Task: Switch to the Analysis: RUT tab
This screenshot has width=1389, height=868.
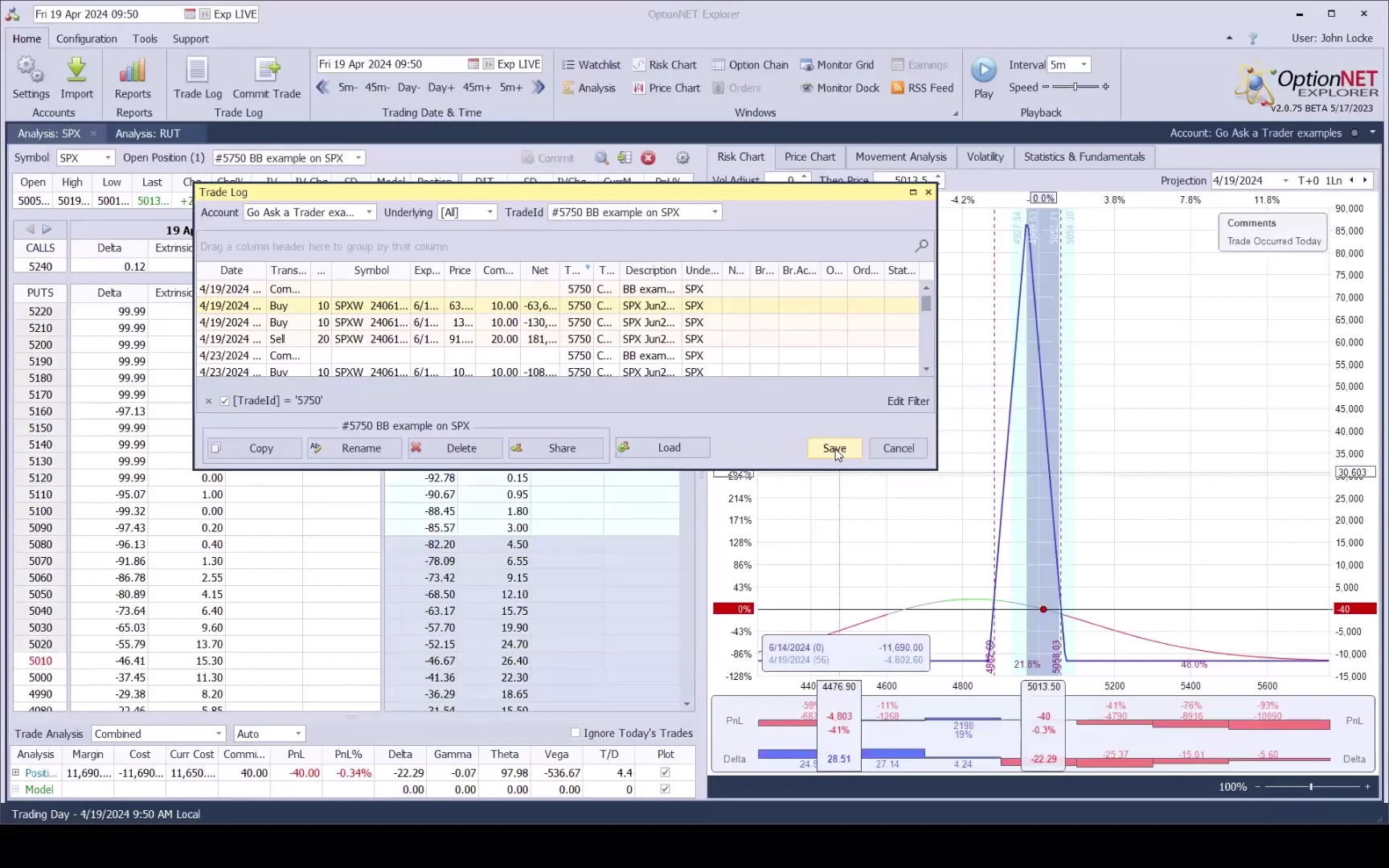Action: coord(148,133)
